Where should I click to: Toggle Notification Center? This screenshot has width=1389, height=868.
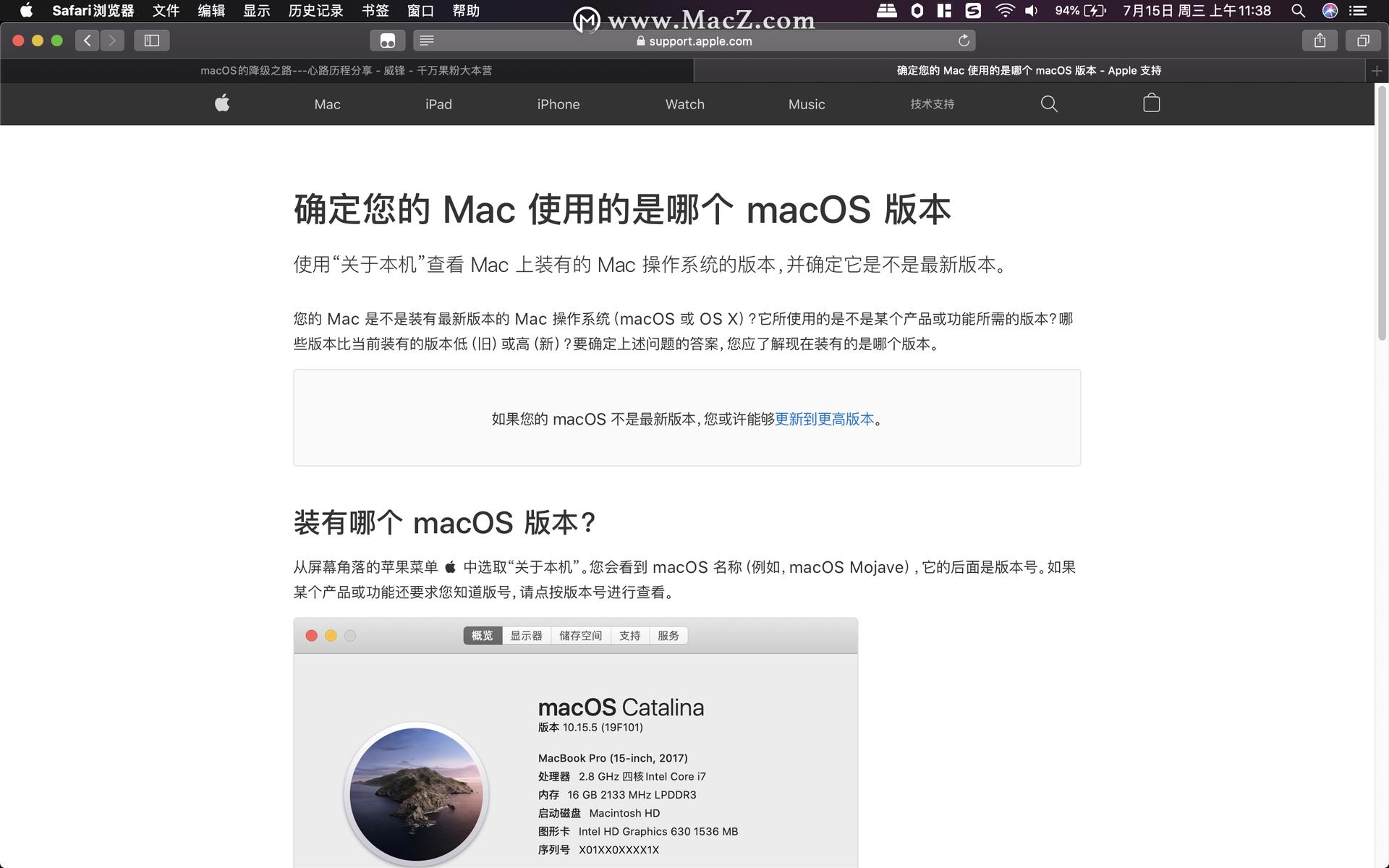pyautogui.click(x=1359, y=11)
